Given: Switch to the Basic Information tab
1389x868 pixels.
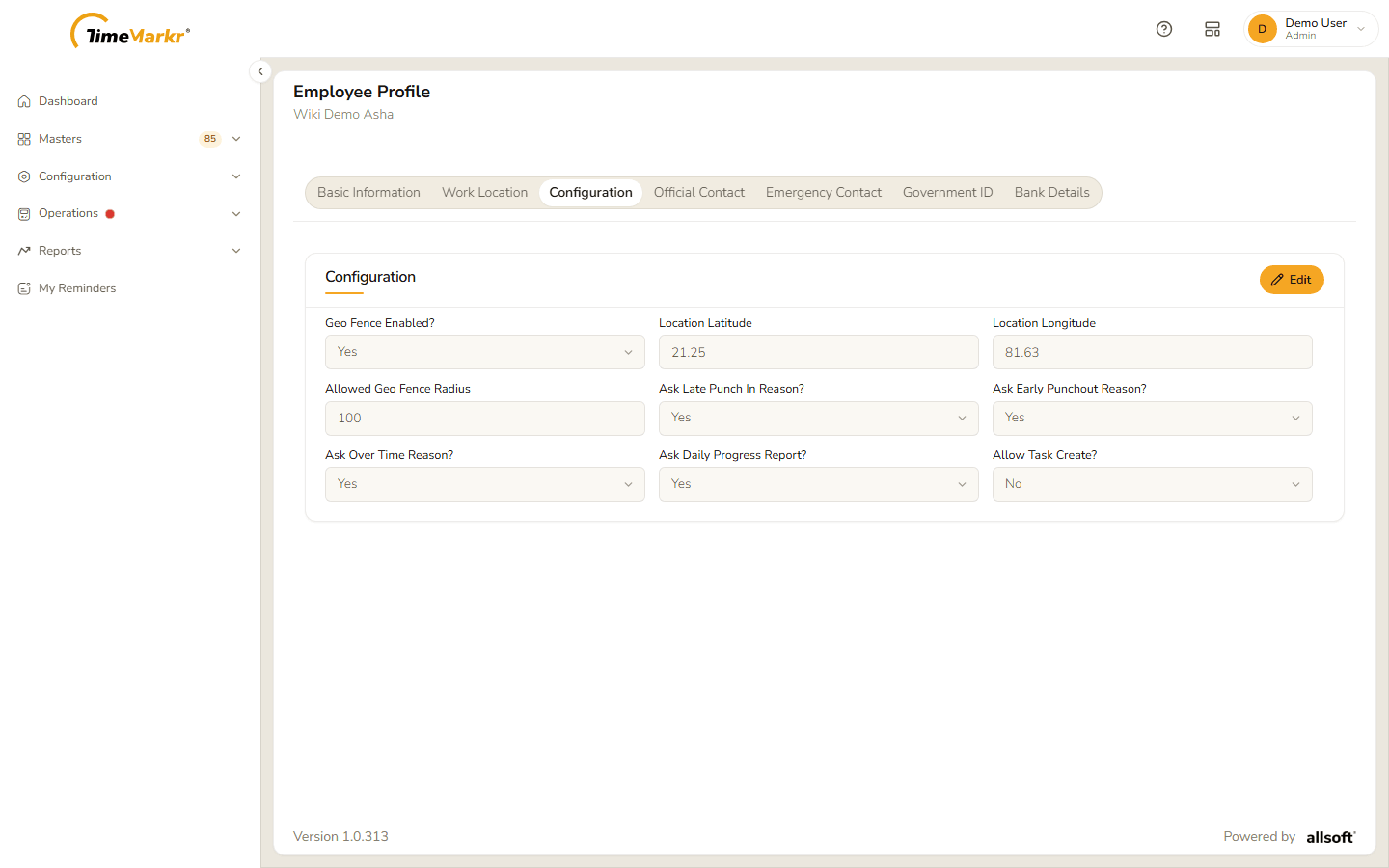Looking at the screenshot, I should [368, 193].
